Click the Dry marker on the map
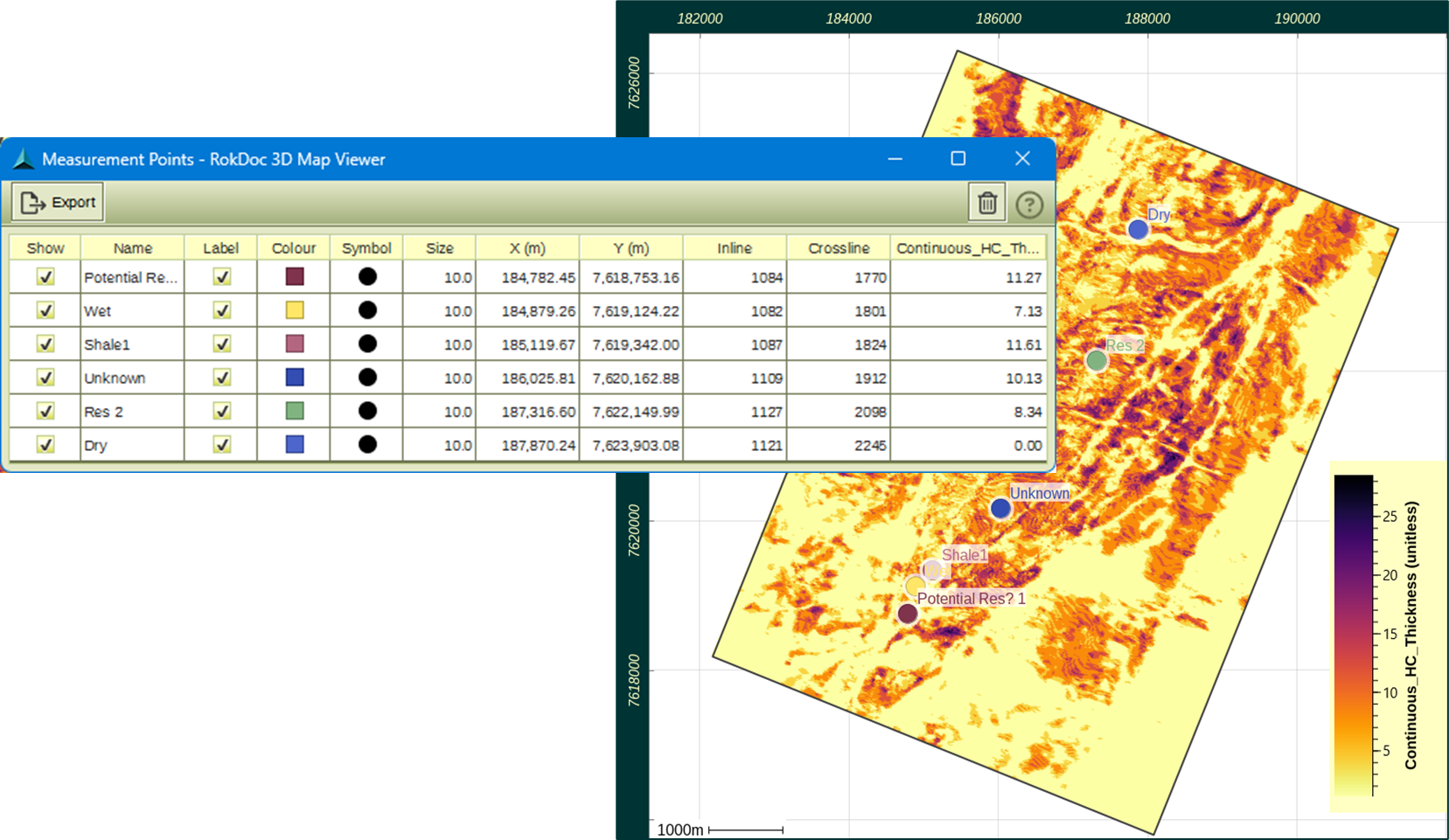This screenshot has height=840, width=1449. click(1138, 230)
